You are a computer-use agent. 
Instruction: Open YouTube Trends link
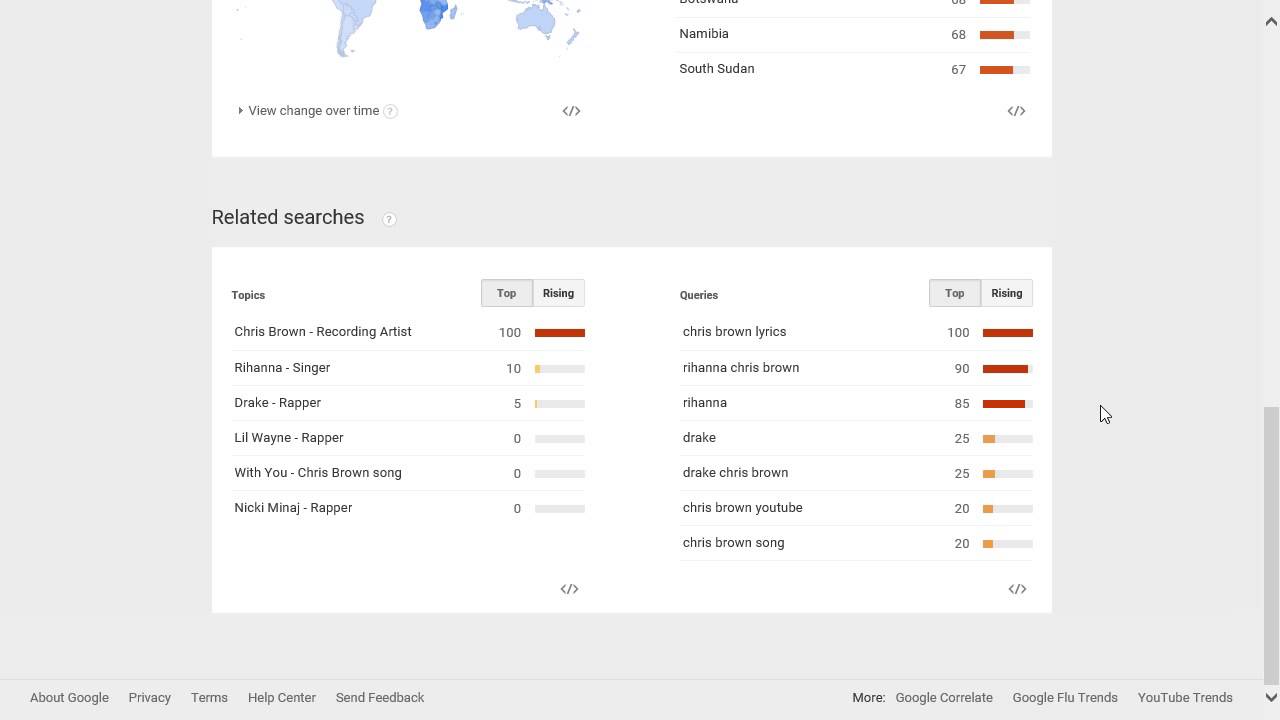click(x=1185, y=698)
